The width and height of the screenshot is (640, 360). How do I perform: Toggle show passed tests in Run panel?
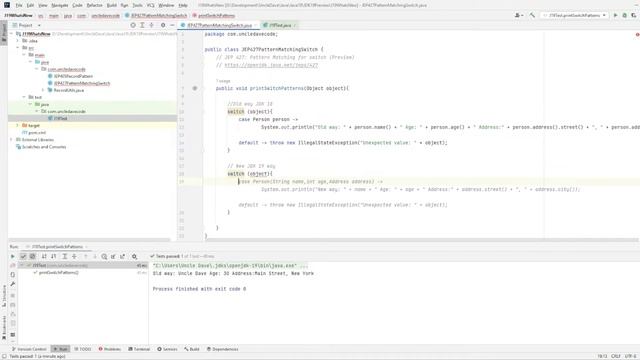click(x=23, y=256)
